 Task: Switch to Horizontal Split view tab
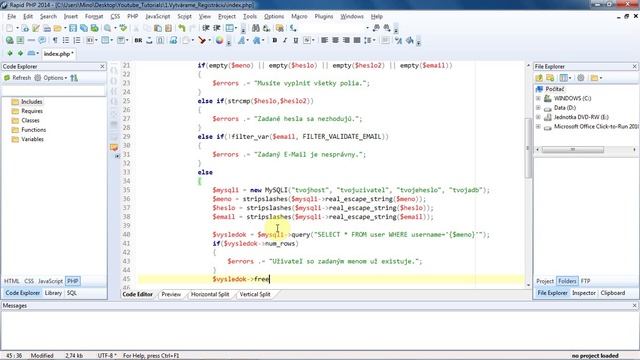point(210,294)
